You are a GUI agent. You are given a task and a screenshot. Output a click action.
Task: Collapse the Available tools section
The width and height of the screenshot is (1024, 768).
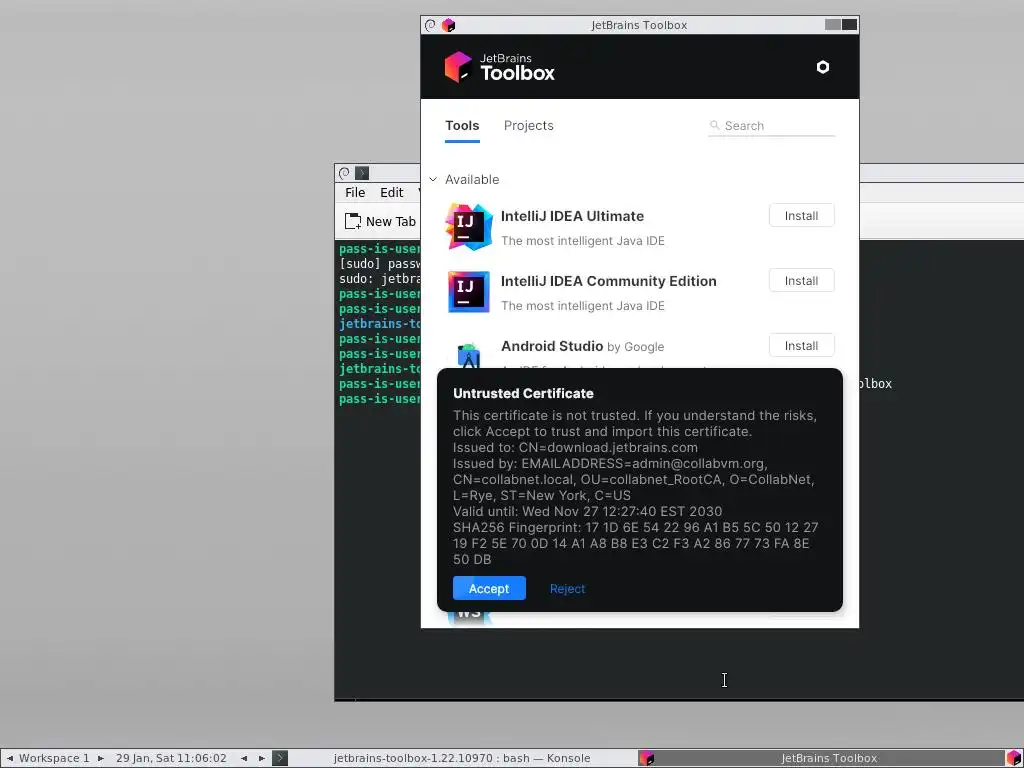click(433, 179)
